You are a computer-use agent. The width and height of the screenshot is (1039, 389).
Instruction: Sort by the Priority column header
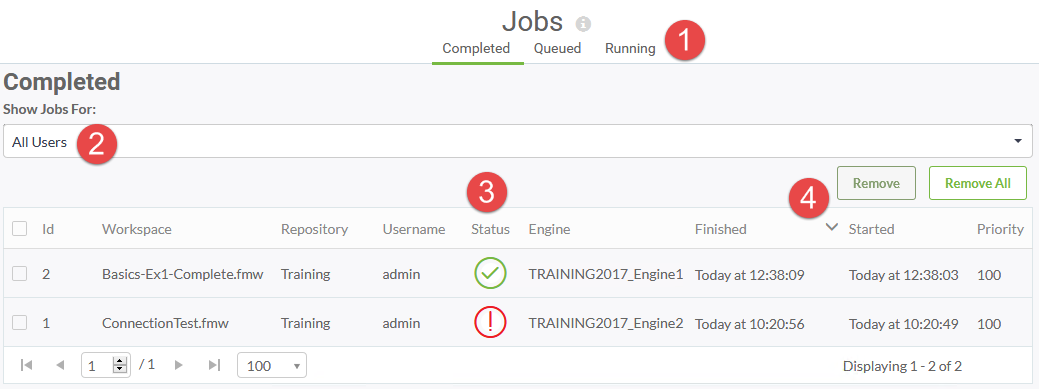1000,229
